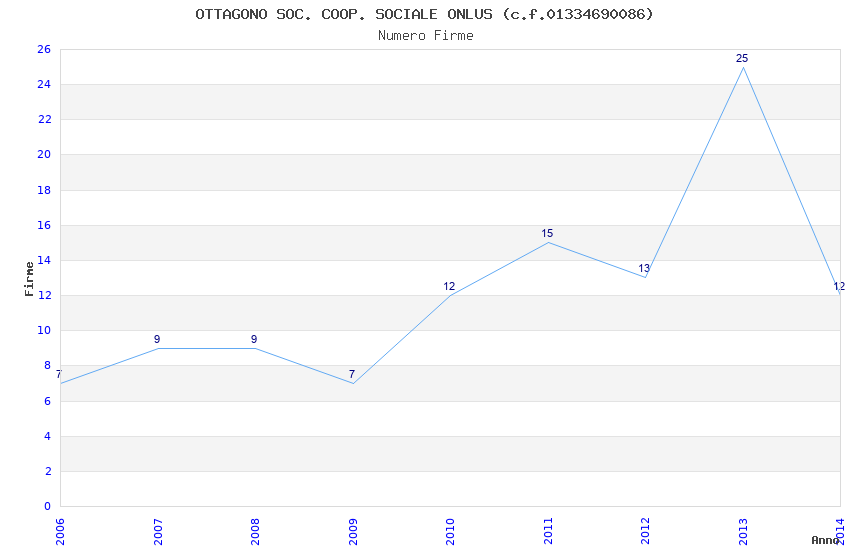This screenshot has height=550, width=850.
Task: Click the subtitle Numero Firme
Action: 426,36
